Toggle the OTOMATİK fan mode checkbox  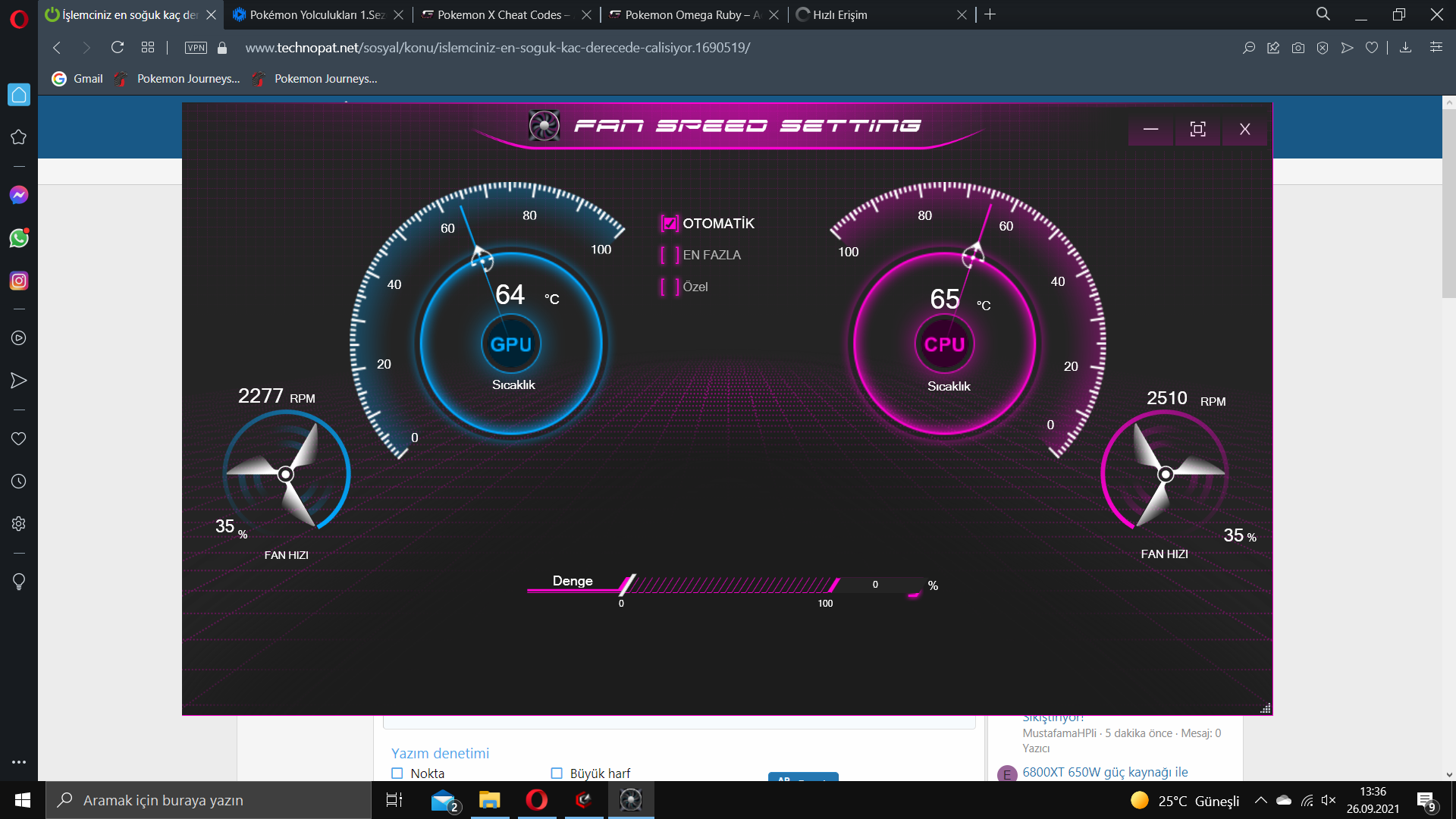pyautogui.click(x=670, y=224)
